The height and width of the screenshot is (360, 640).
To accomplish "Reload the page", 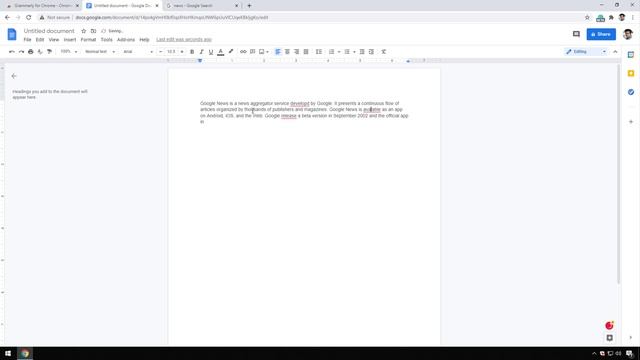I will (29, 18).
